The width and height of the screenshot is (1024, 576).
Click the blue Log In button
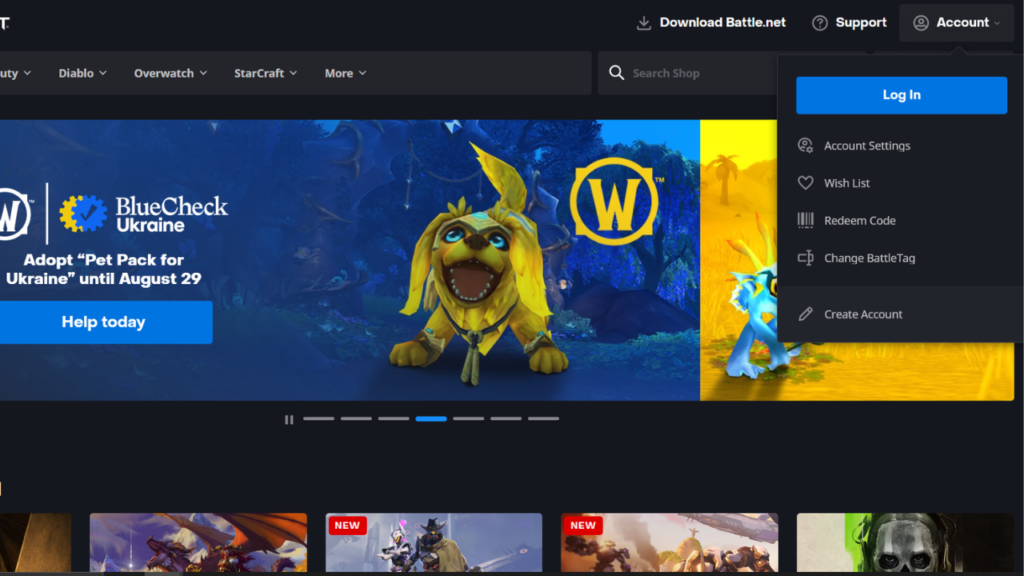click(901, 95)
